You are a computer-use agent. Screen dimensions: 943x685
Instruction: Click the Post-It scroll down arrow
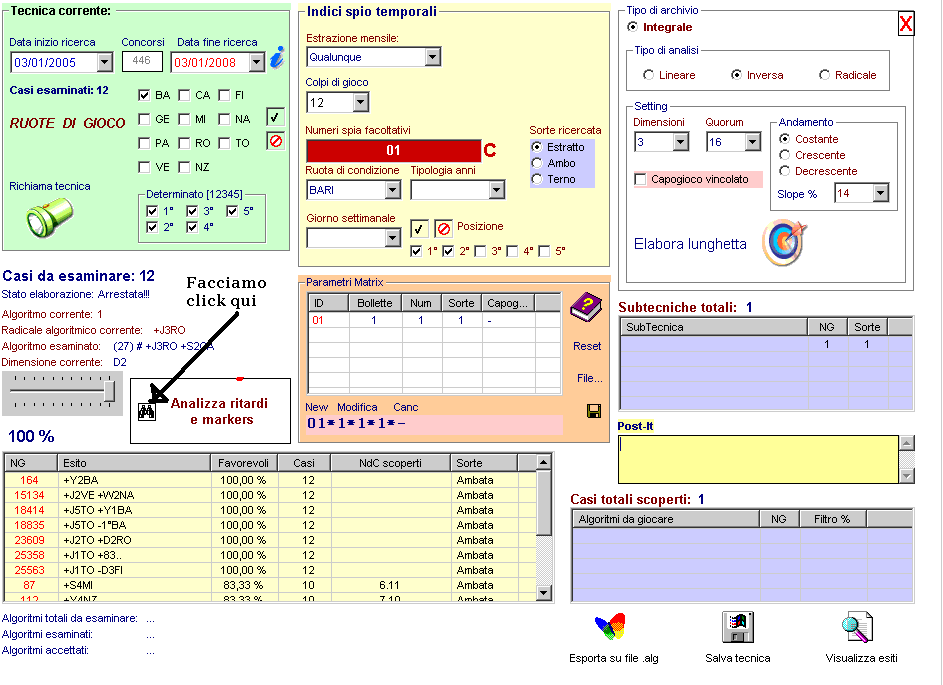(906, 476)
